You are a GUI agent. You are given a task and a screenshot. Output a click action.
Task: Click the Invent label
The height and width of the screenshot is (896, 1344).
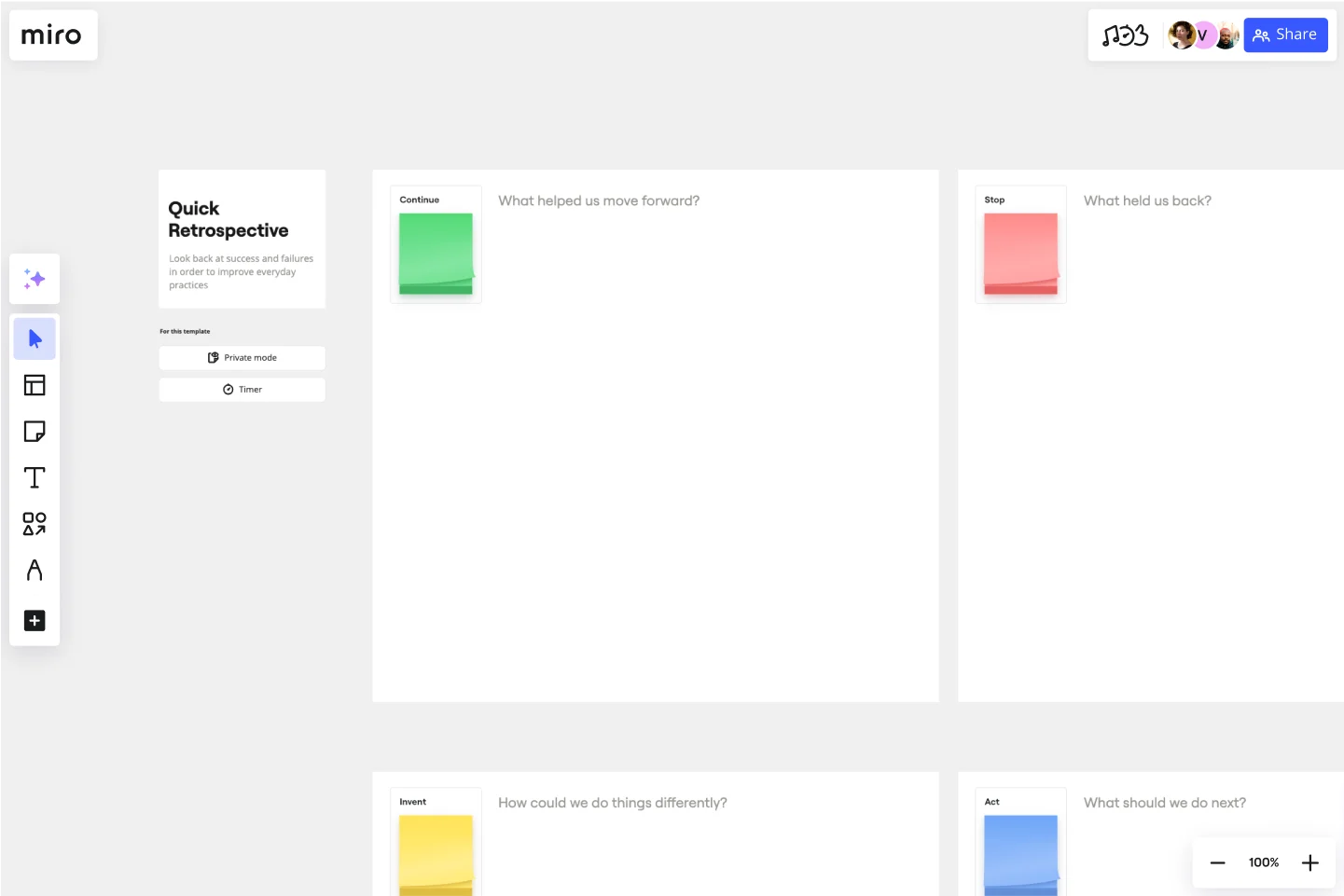413,802
